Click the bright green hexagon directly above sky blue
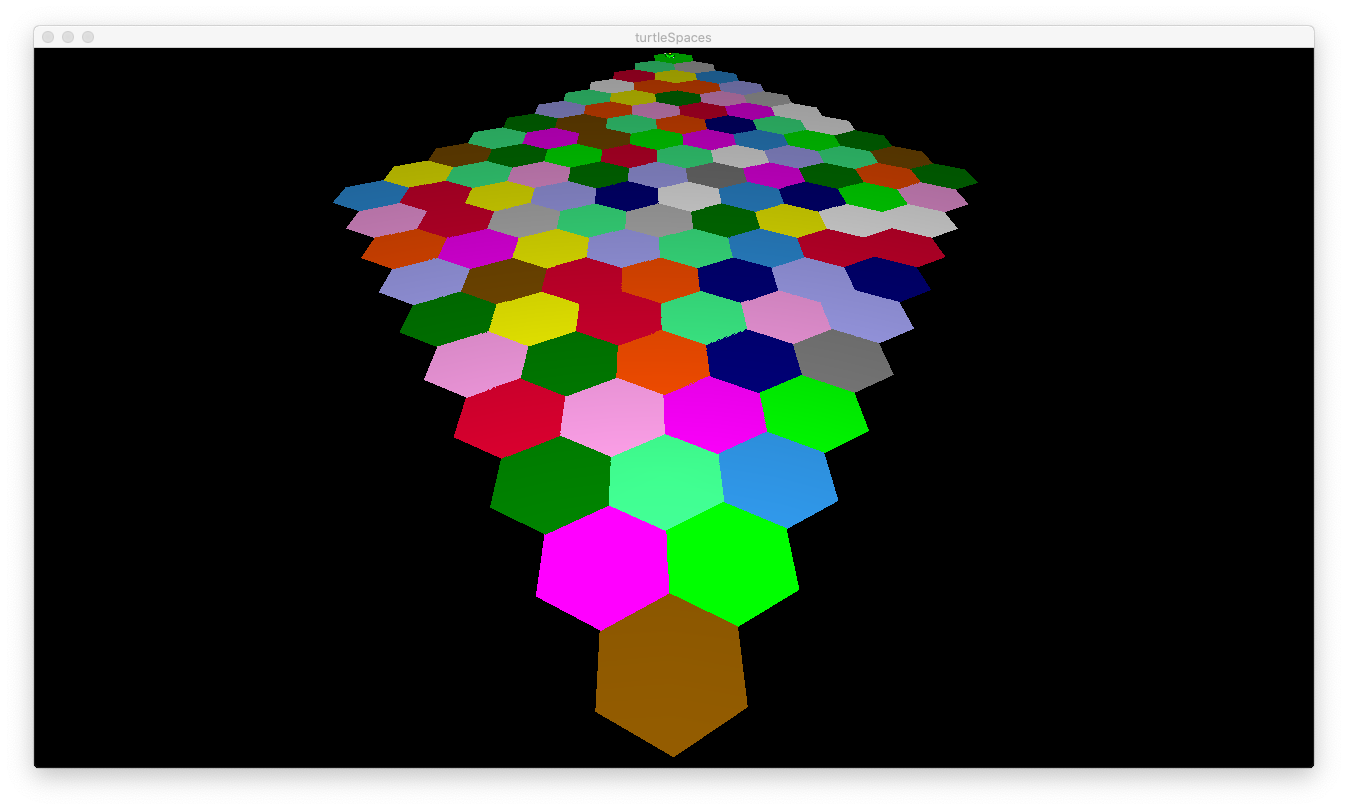Screen dimensions: 1348x810 (814, 413)
